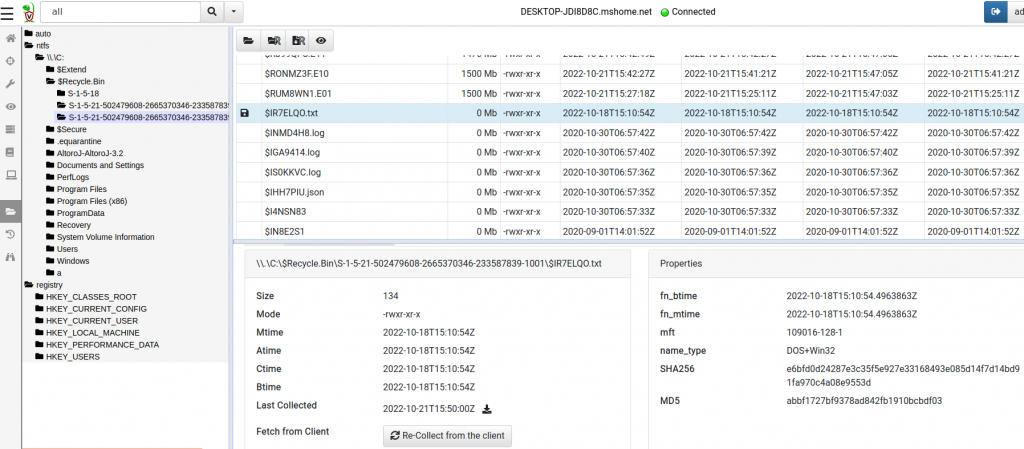
Task: Open Notebooks book icon in sidebar
Action: [x=10, y=152]
